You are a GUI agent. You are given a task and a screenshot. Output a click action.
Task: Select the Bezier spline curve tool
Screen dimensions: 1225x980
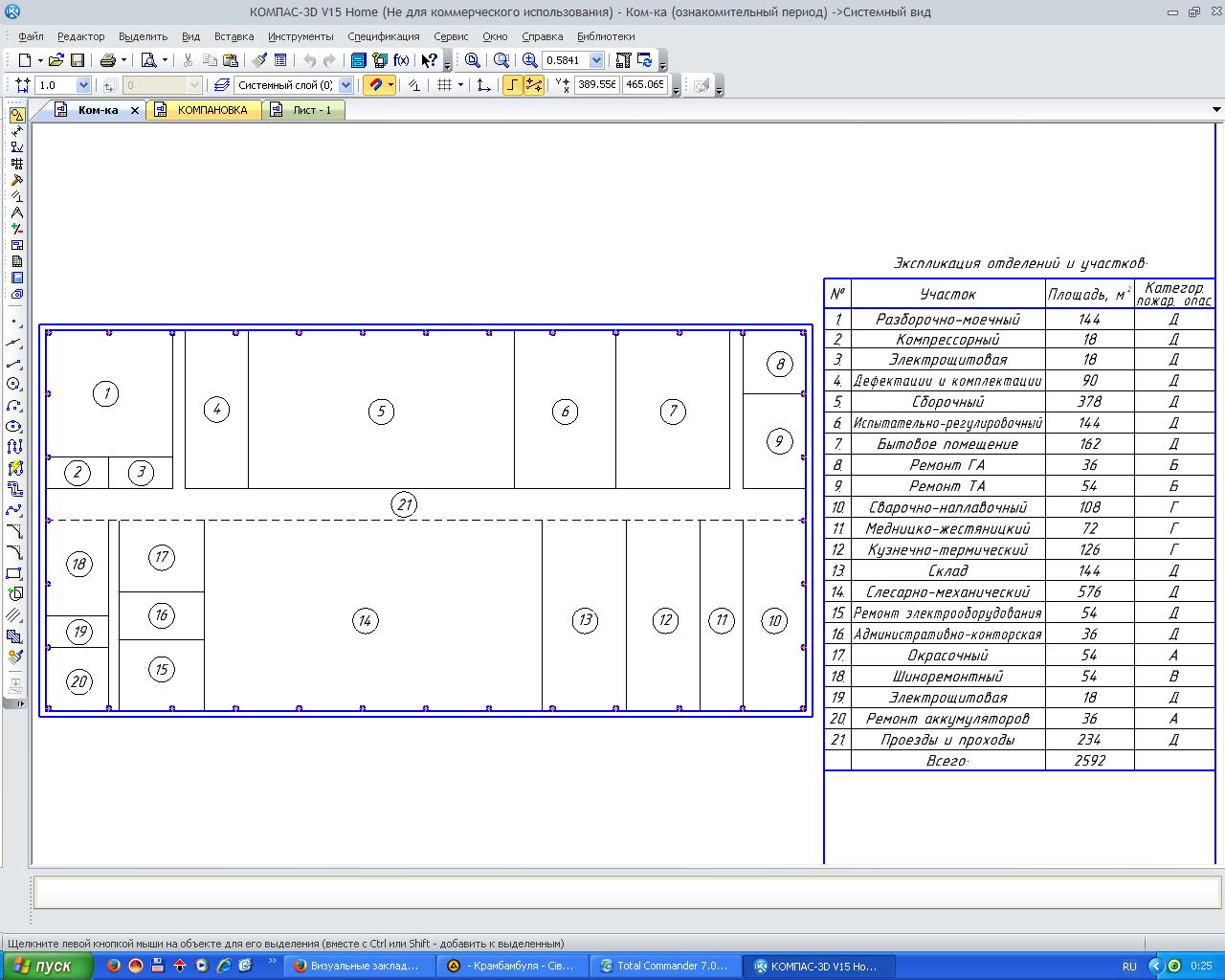(x=14, y=510)
